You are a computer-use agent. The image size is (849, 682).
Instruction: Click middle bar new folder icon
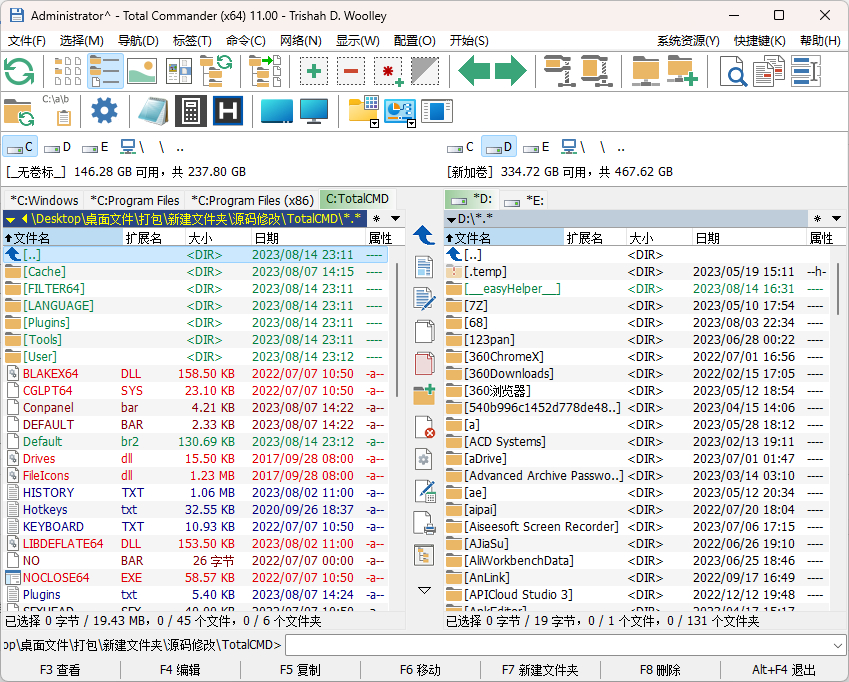(424, 395)
